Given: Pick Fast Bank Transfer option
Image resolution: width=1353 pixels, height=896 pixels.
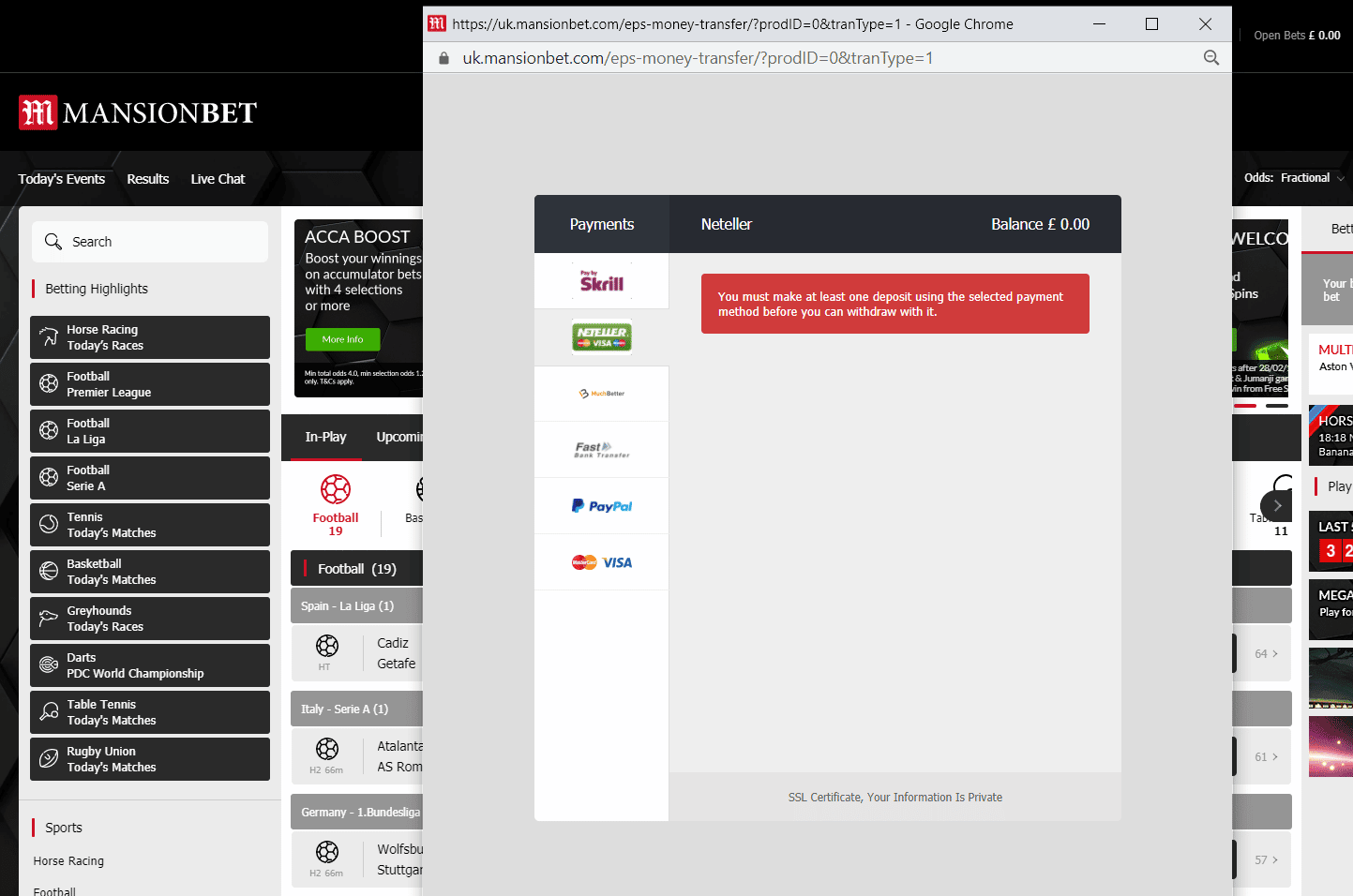Looking at the screenshot, I should 601,450.
